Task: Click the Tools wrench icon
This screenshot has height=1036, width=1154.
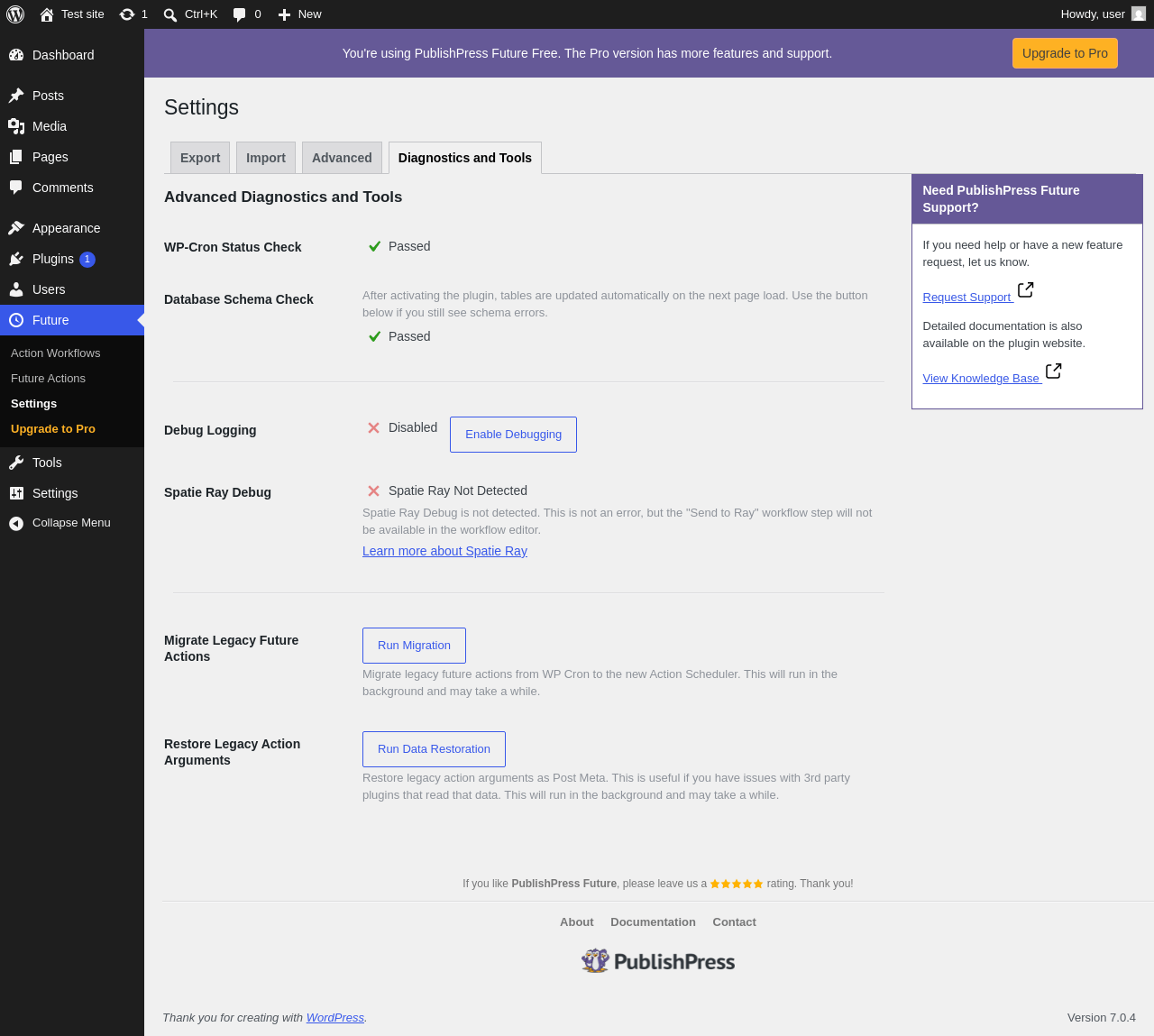Action: (x=16, y=463)
